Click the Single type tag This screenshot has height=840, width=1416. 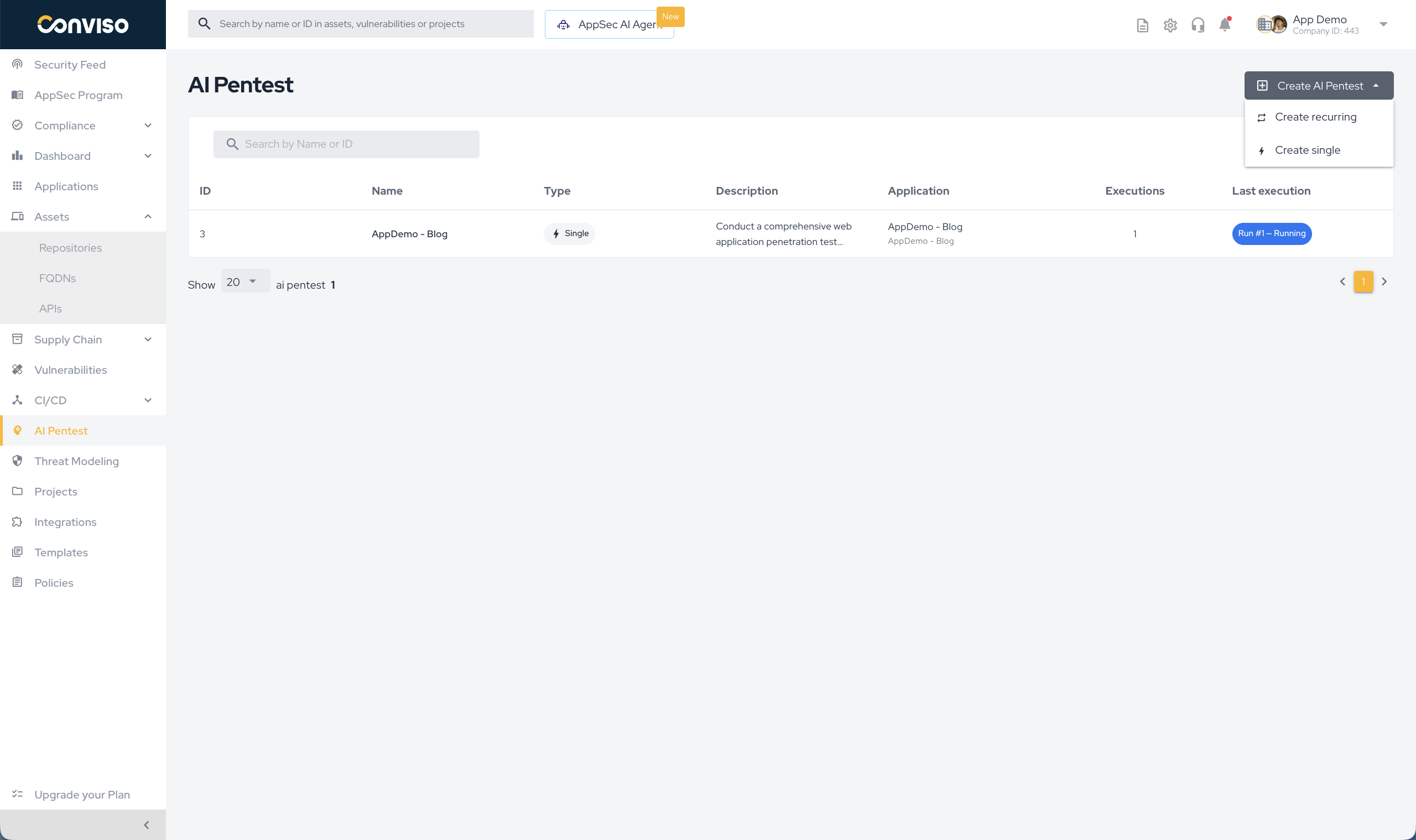pyautogui.click(x=569, y=233)
